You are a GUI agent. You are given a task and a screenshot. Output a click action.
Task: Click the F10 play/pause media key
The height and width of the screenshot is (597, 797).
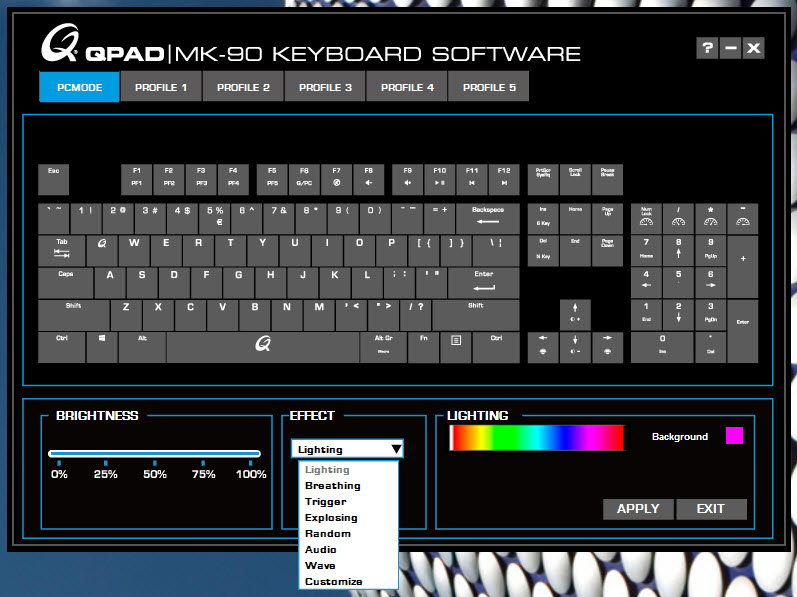tap(440, 179)
